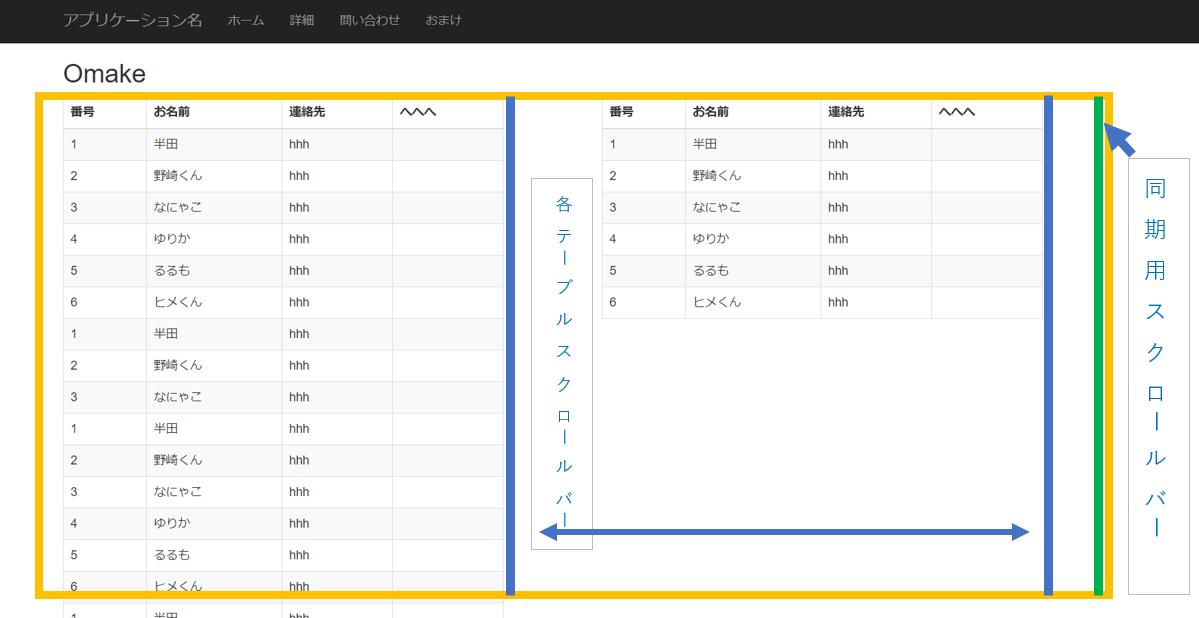Open the ホーム navigation item
The height and width of the screenshot is (618, 1199).
[x=246, y=20]
